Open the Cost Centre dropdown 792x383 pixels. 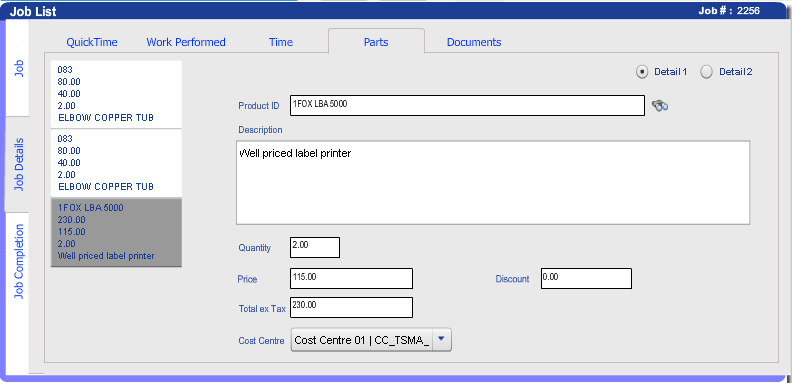[371, 340]
